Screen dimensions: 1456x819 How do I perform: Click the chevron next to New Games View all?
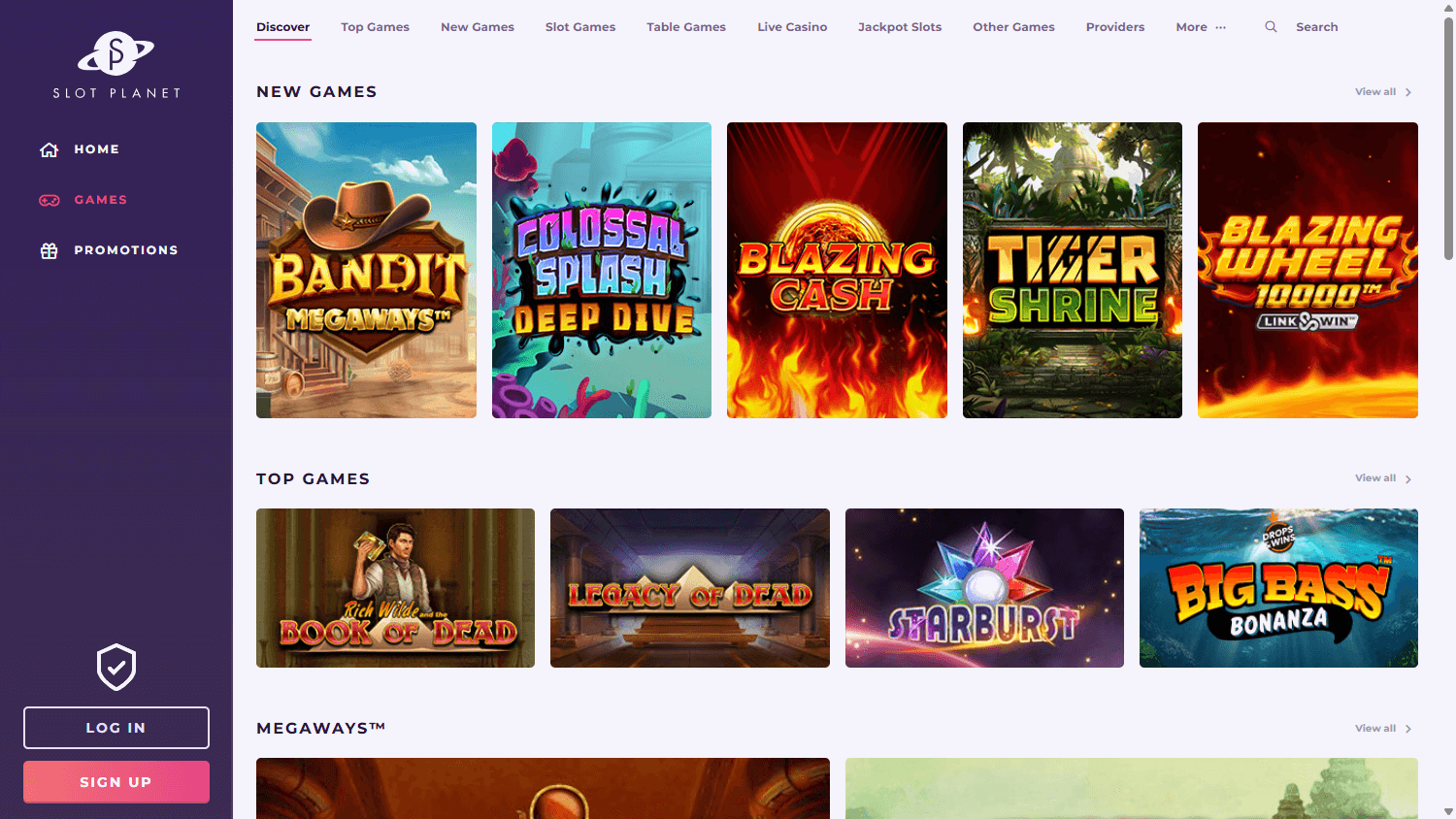point(1408,91)
